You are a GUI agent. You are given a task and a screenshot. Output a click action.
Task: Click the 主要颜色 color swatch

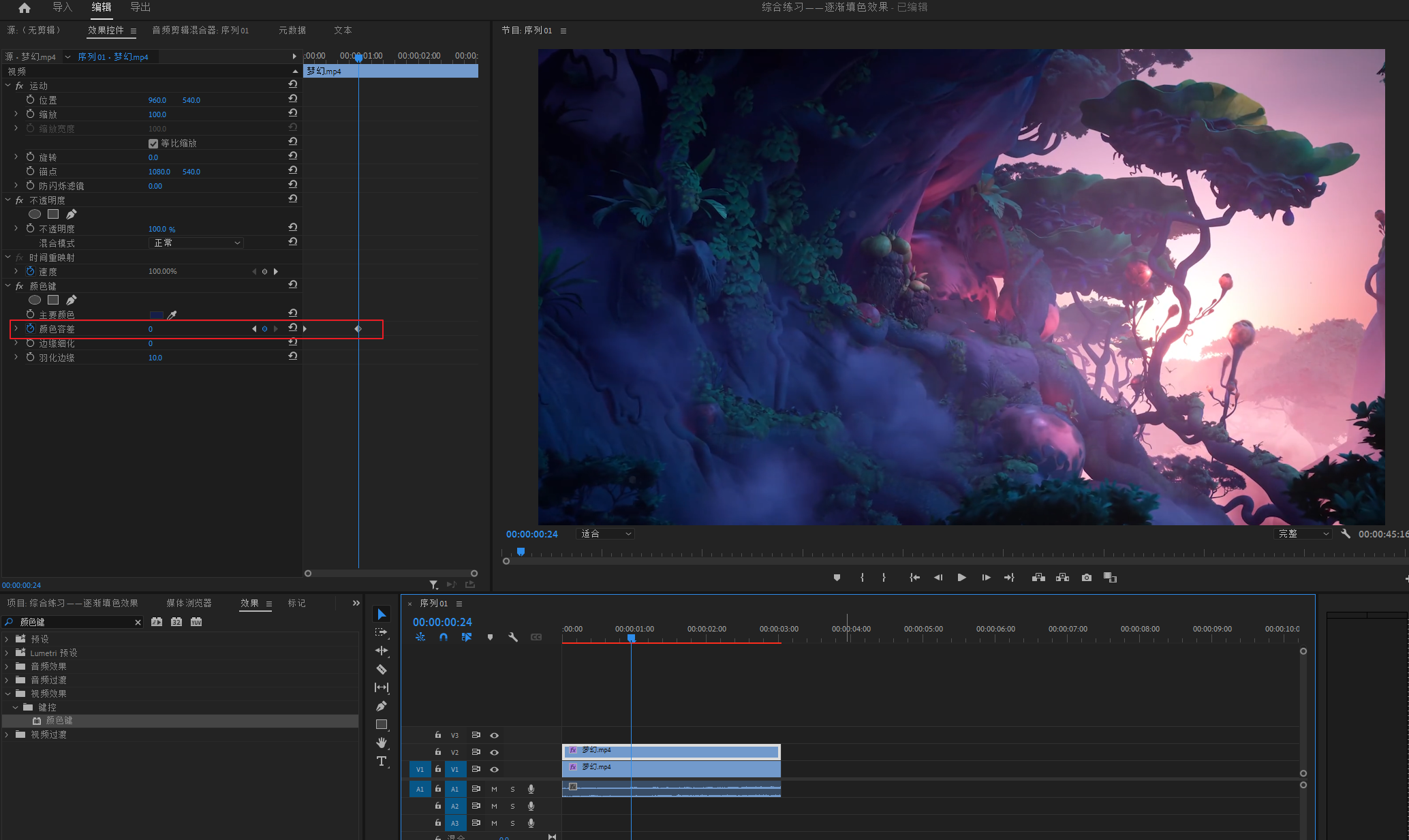(157, 315)
